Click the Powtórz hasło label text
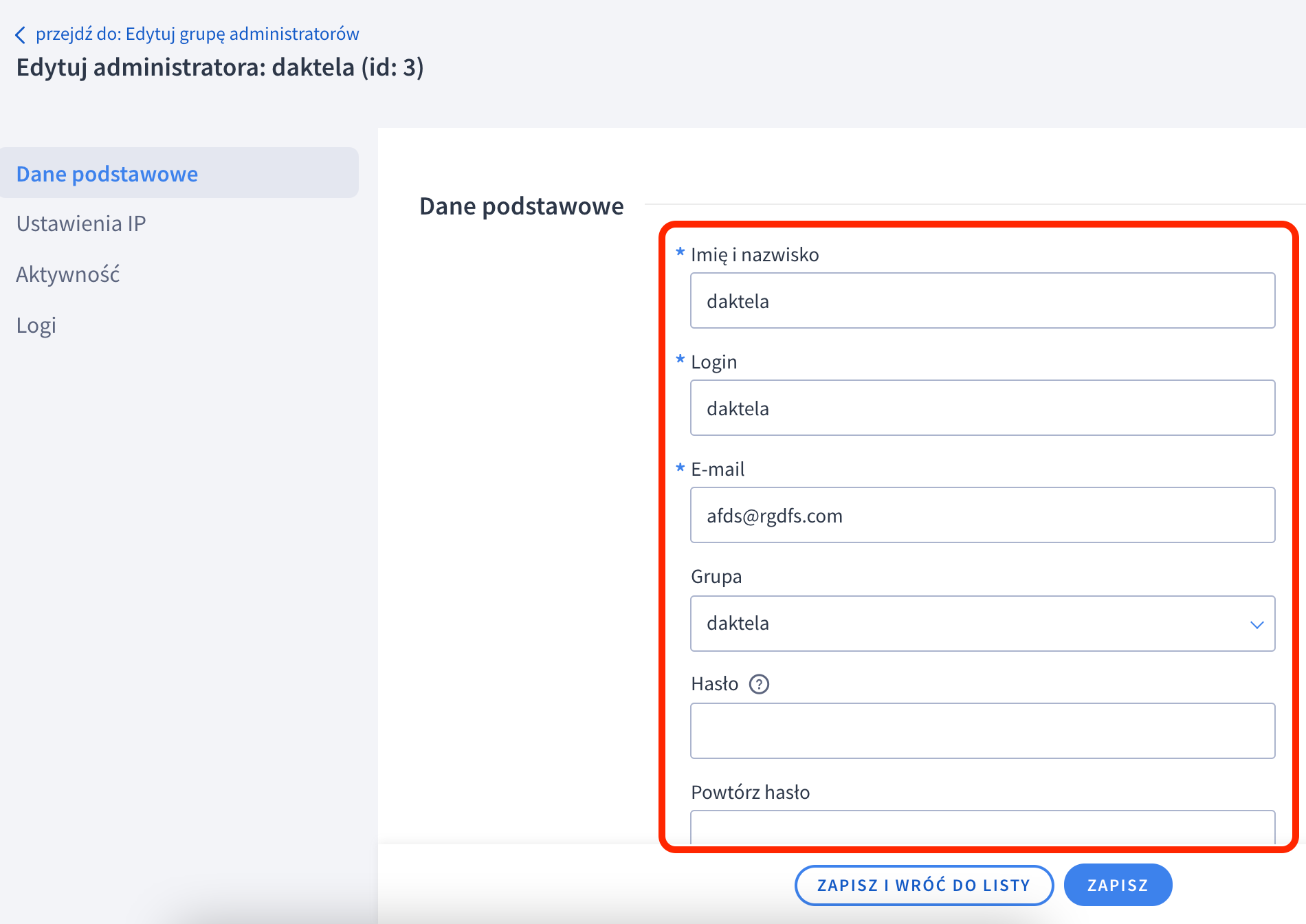Viewport: 1306px width, 924px height. point(750,793)
